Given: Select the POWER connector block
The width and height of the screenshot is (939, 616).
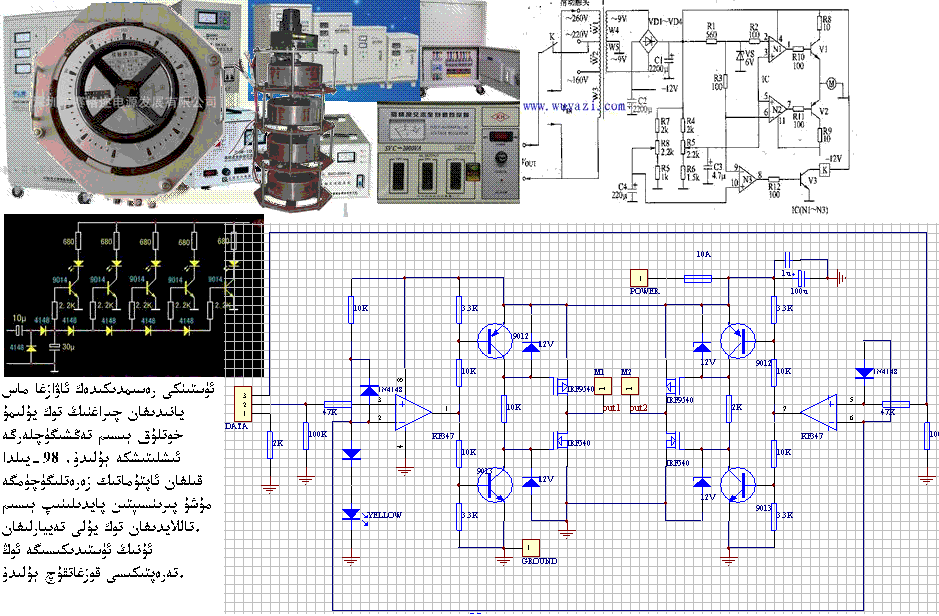Looking at the screenshot, I should 639,278.
